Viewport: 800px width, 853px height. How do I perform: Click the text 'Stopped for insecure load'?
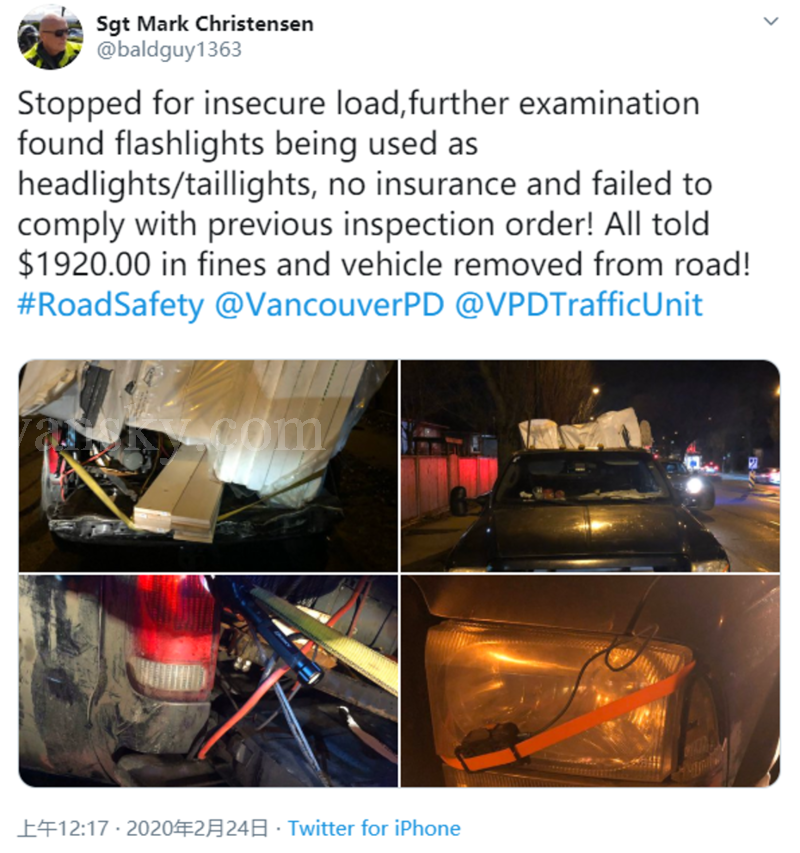pos(208,103)
